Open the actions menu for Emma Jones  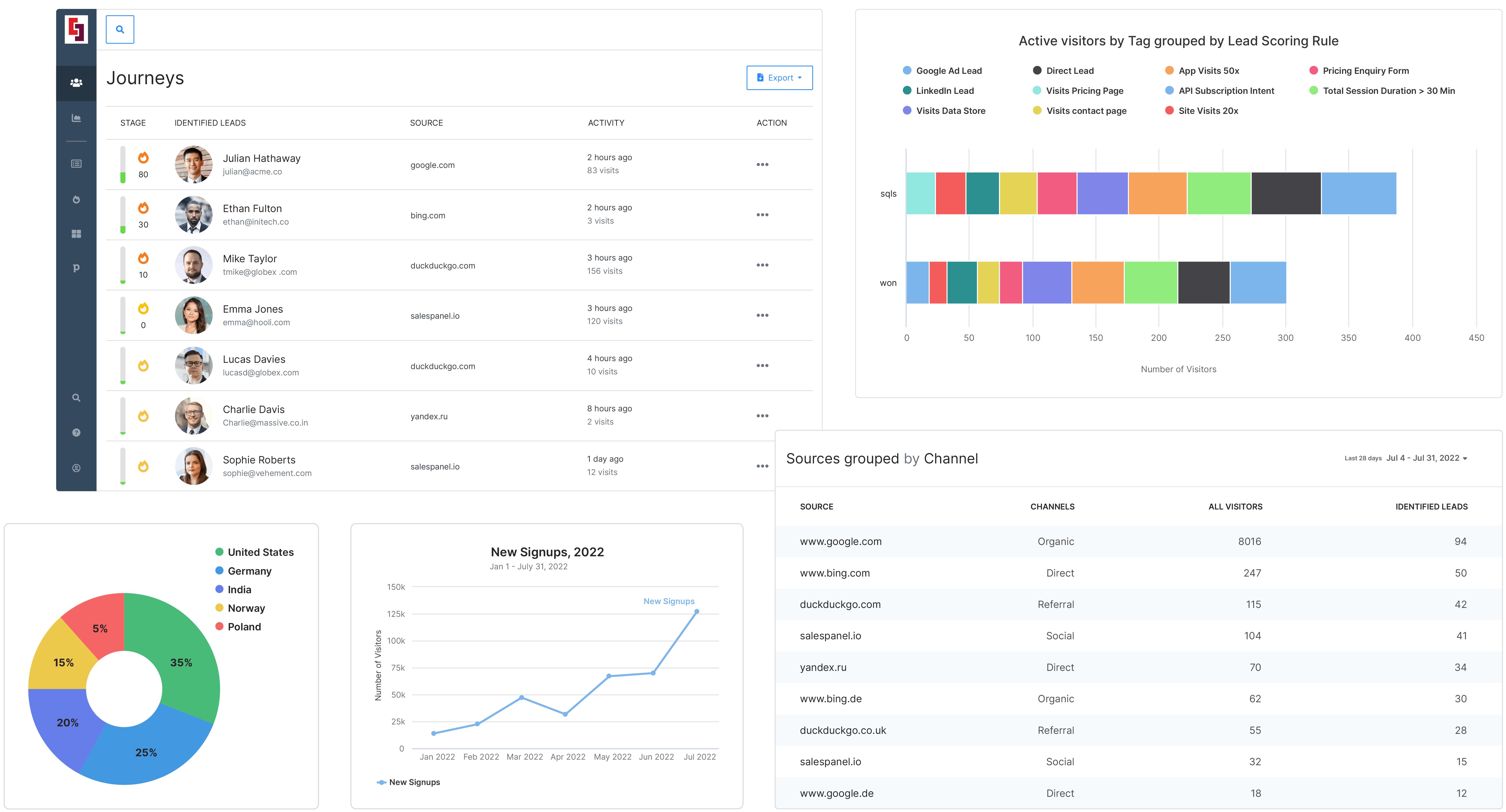tap(762, 316)
